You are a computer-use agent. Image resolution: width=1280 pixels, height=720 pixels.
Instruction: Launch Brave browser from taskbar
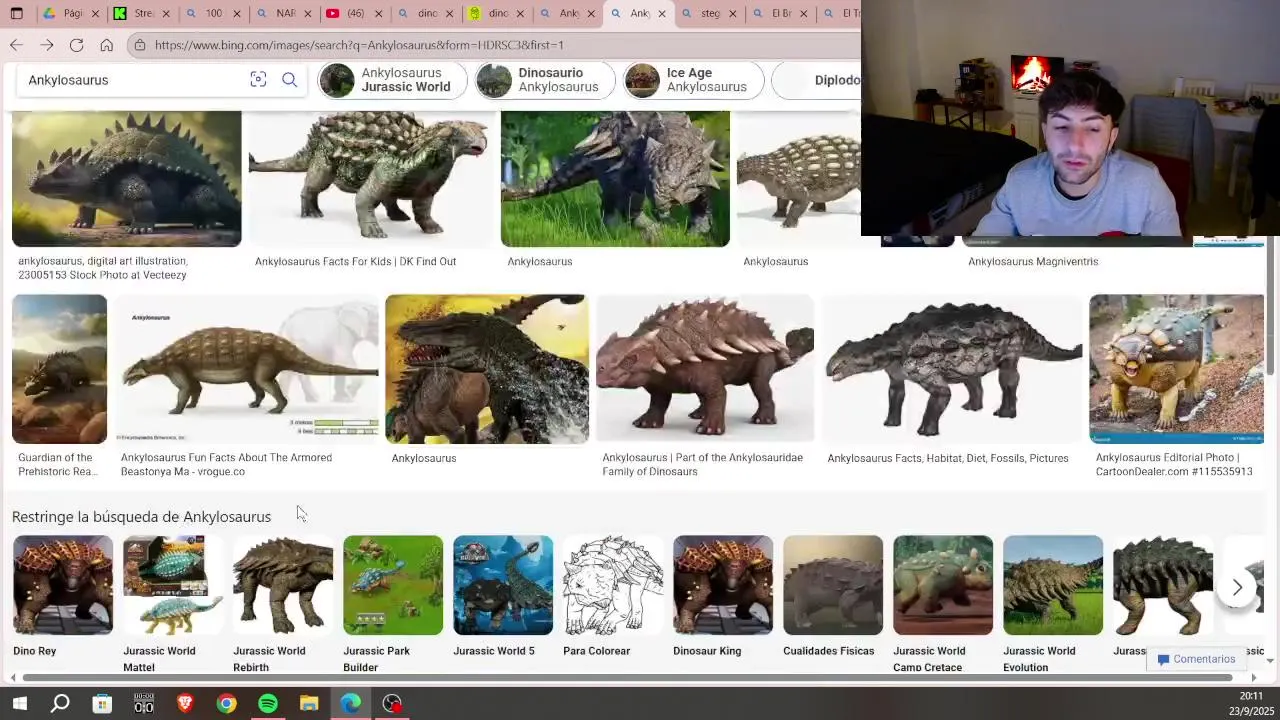(x=185, y=704)
